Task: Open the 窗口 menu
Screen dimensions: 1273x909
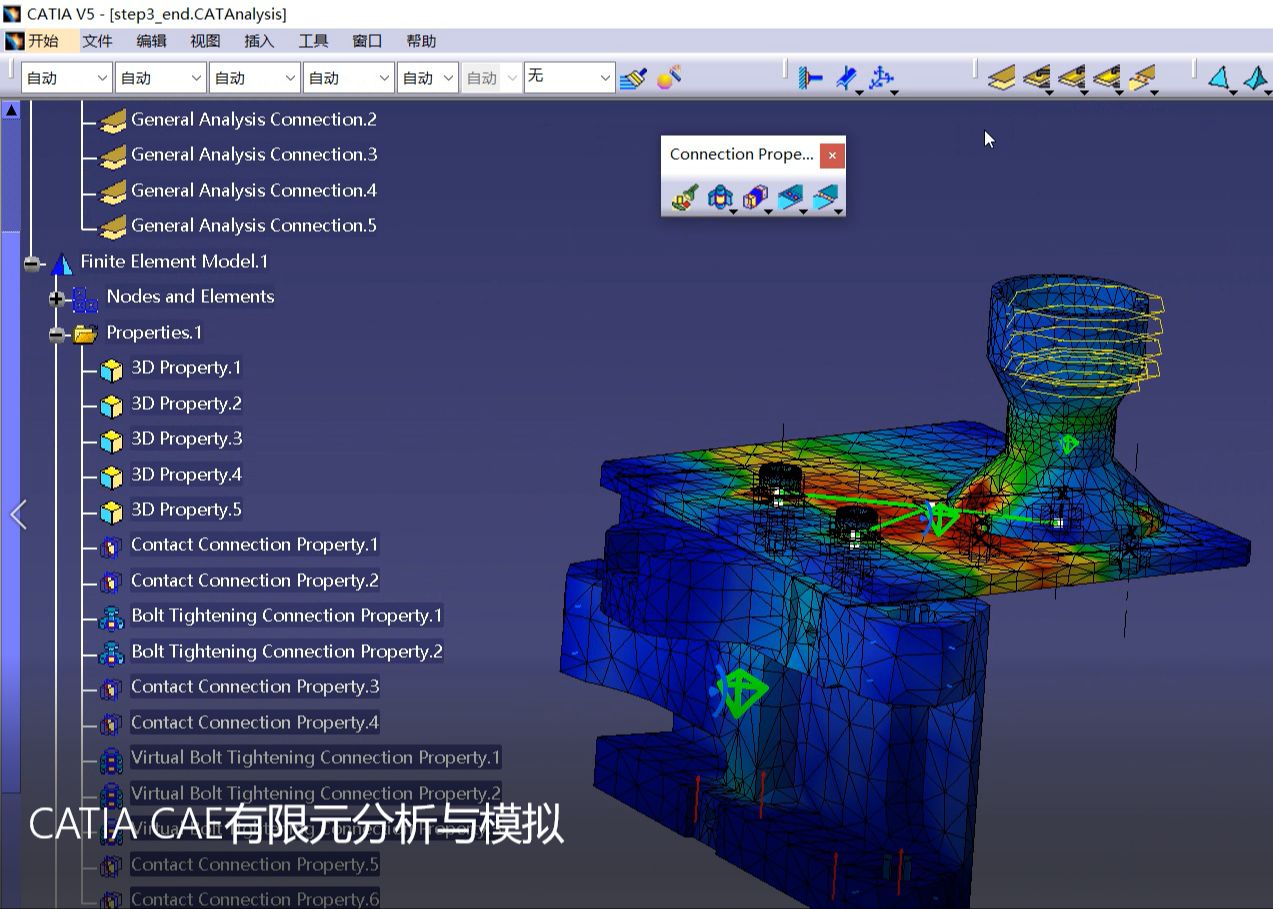Action: tap(367, 41)
